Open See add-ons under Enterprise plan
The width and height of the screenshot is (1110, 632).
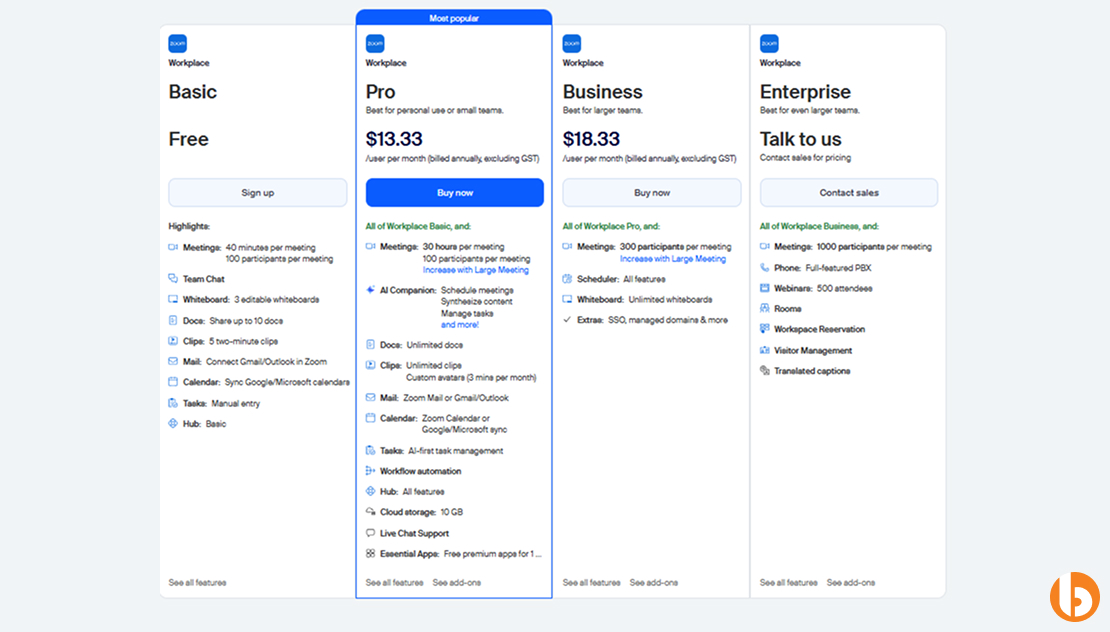[x=851, y=582]
